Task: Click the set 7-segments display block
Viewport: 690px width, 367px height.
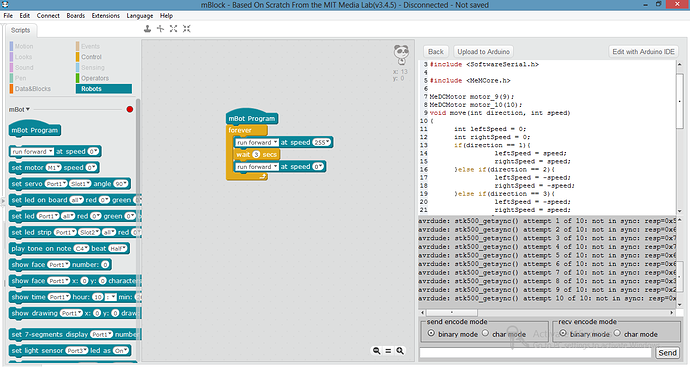Action: [74, 334]
